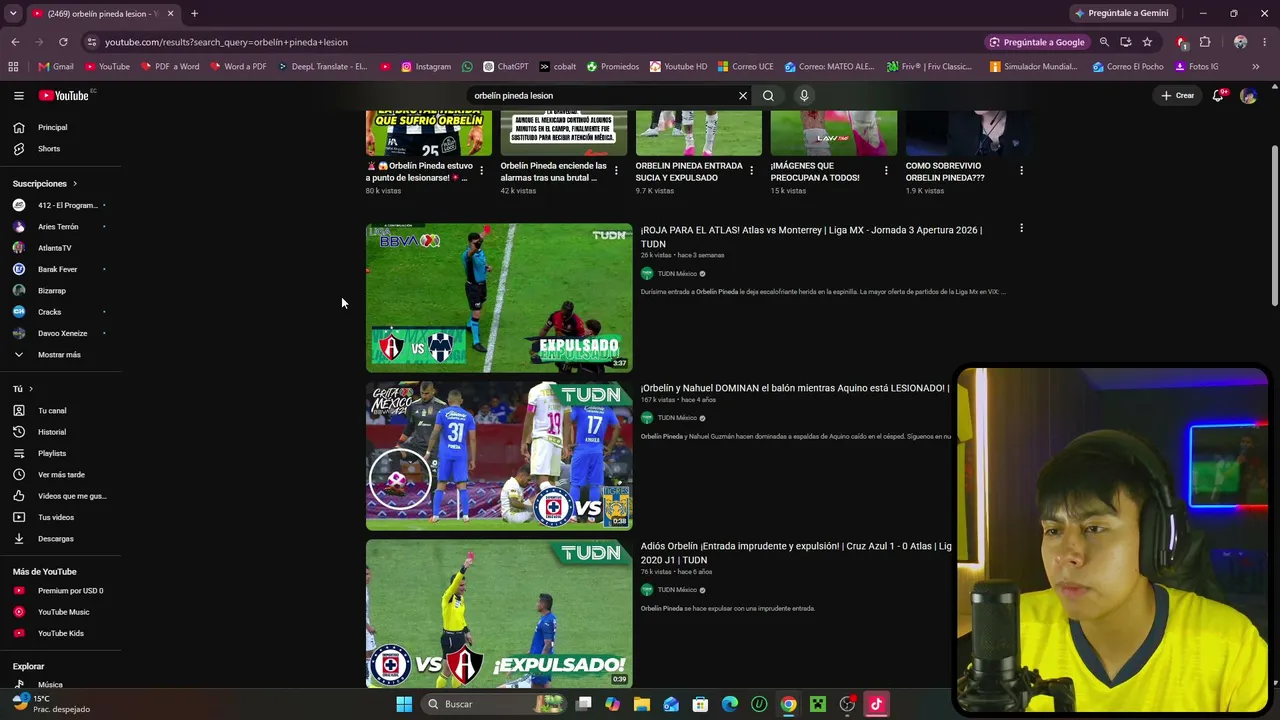1280x720 pixels.
Task: Open the Chrome extensions puzzle icon
Action: [1205, 42]
